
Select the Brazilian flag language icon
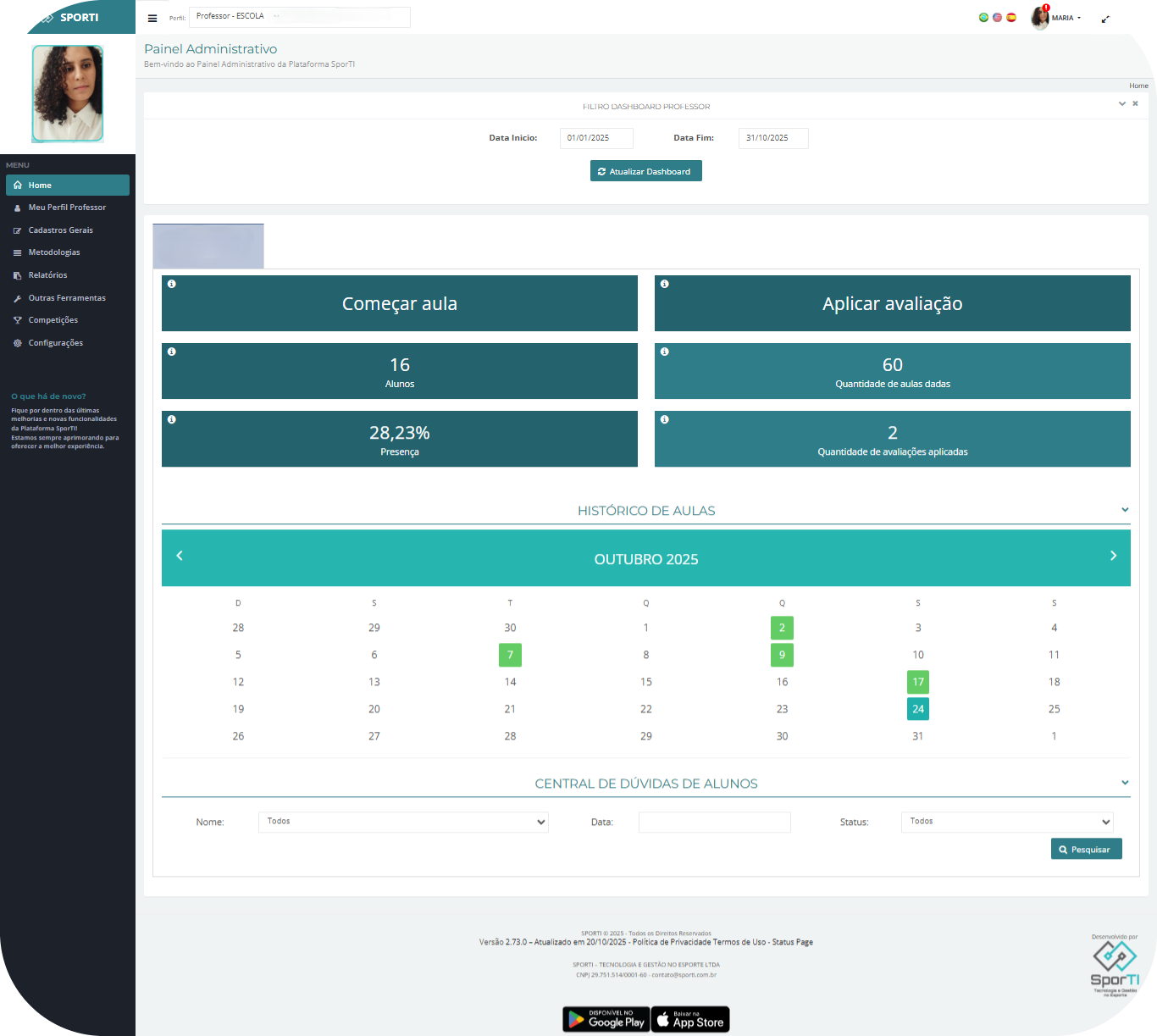(983, 17)
